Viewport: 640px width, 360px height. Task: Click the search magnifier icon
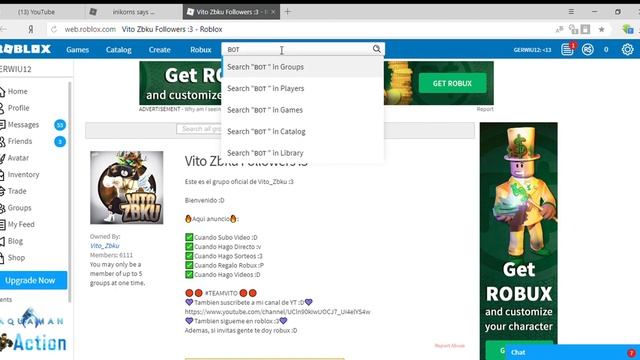[376, 49]
